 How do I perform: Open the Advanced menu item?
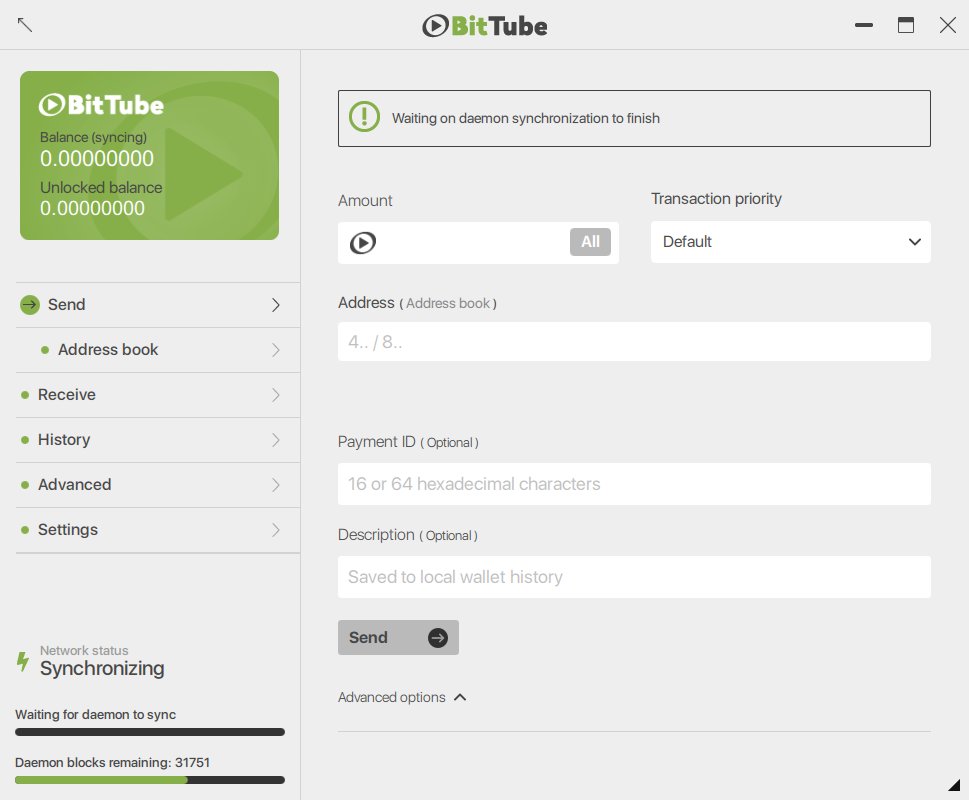coord(158,485)
